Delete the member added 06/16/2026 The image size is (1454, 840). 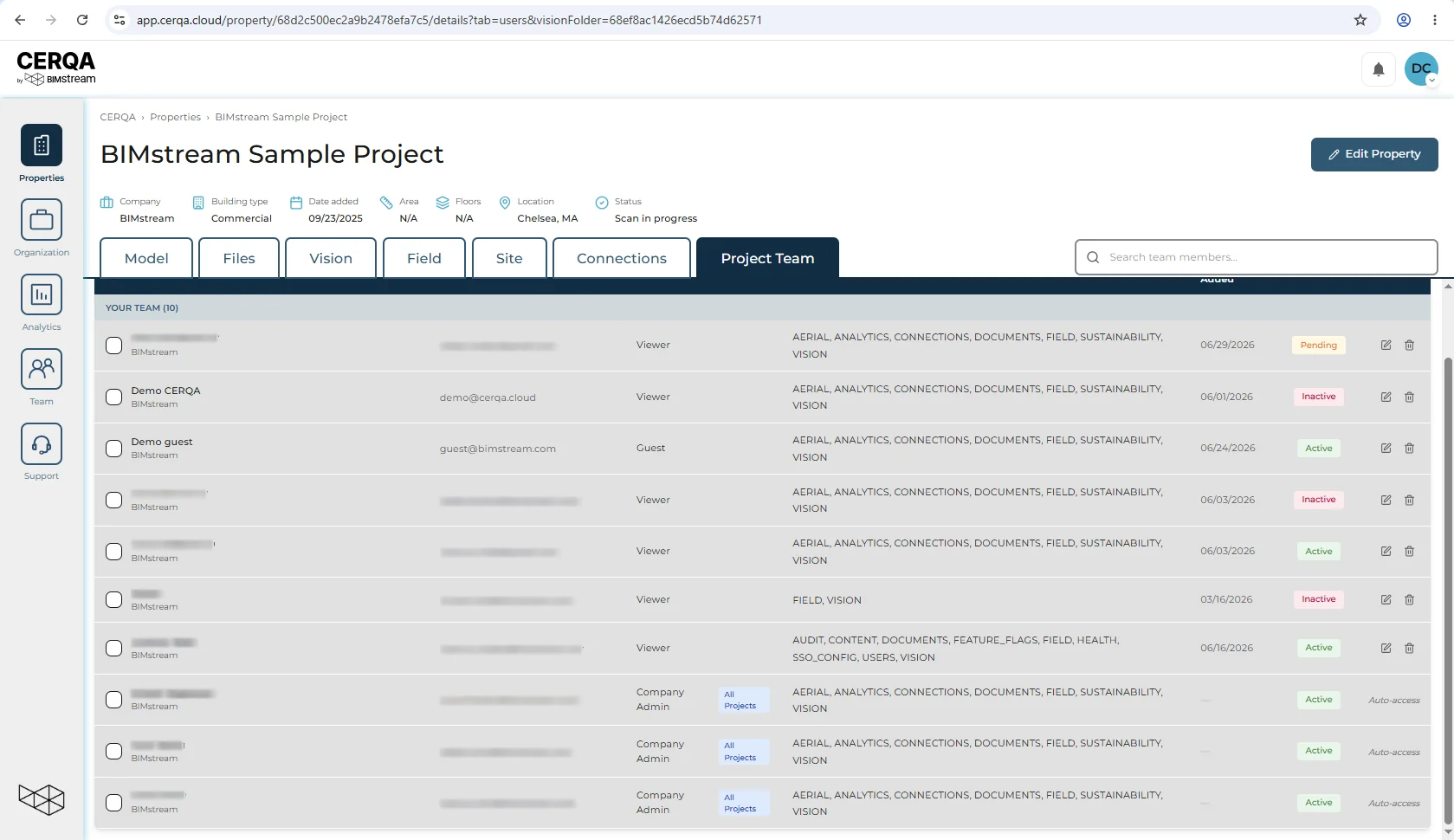(x=1409, y=648)
